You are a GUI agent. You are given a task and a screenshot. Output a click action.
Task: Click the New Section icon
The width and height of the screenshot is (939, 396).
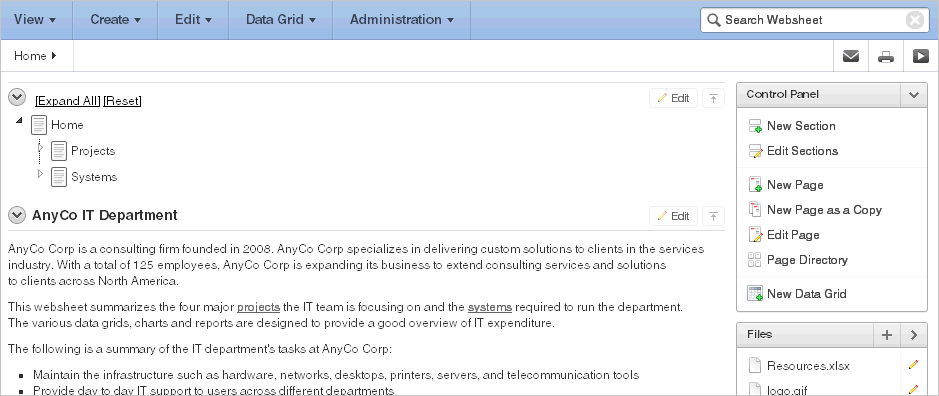click(x=755, y=126)
